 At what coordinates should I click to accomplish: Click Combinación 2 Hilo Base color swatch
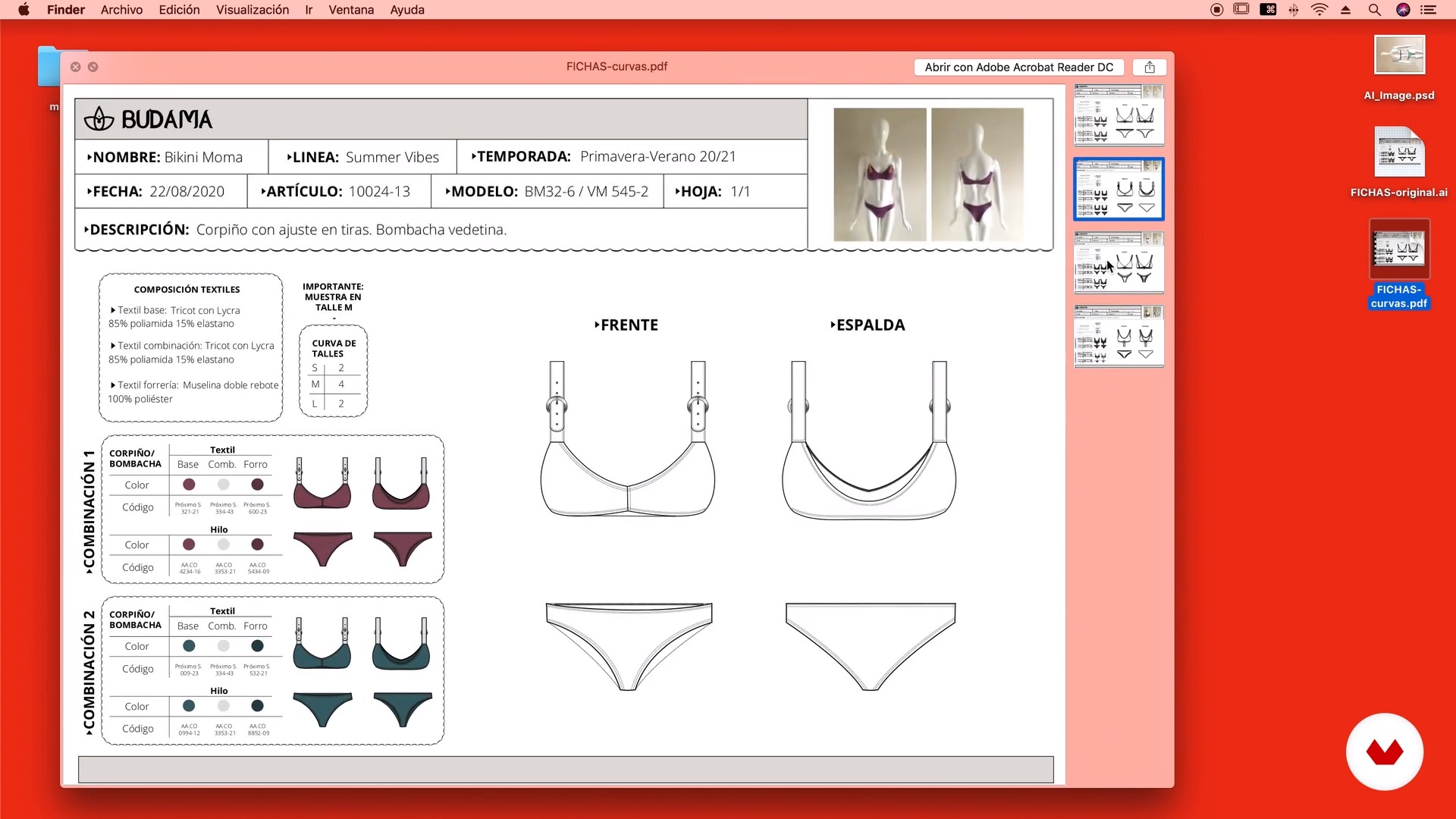[x=189, y=706]
